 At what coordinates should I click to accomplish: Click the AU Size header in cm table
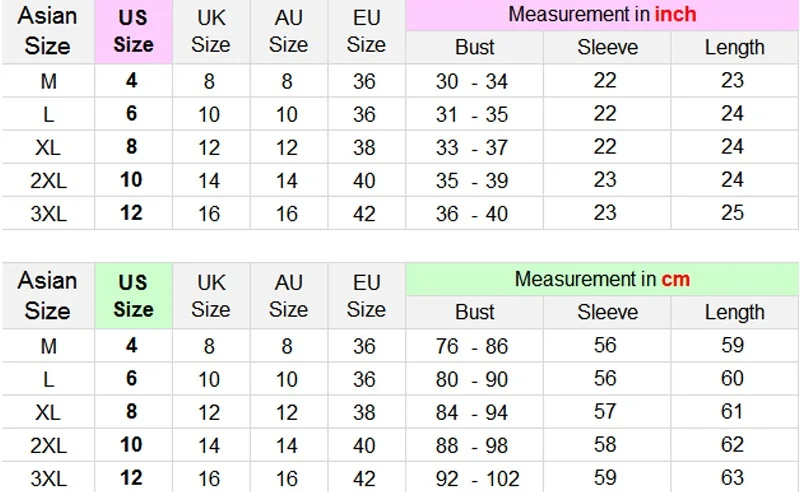[x=289, y=296]
